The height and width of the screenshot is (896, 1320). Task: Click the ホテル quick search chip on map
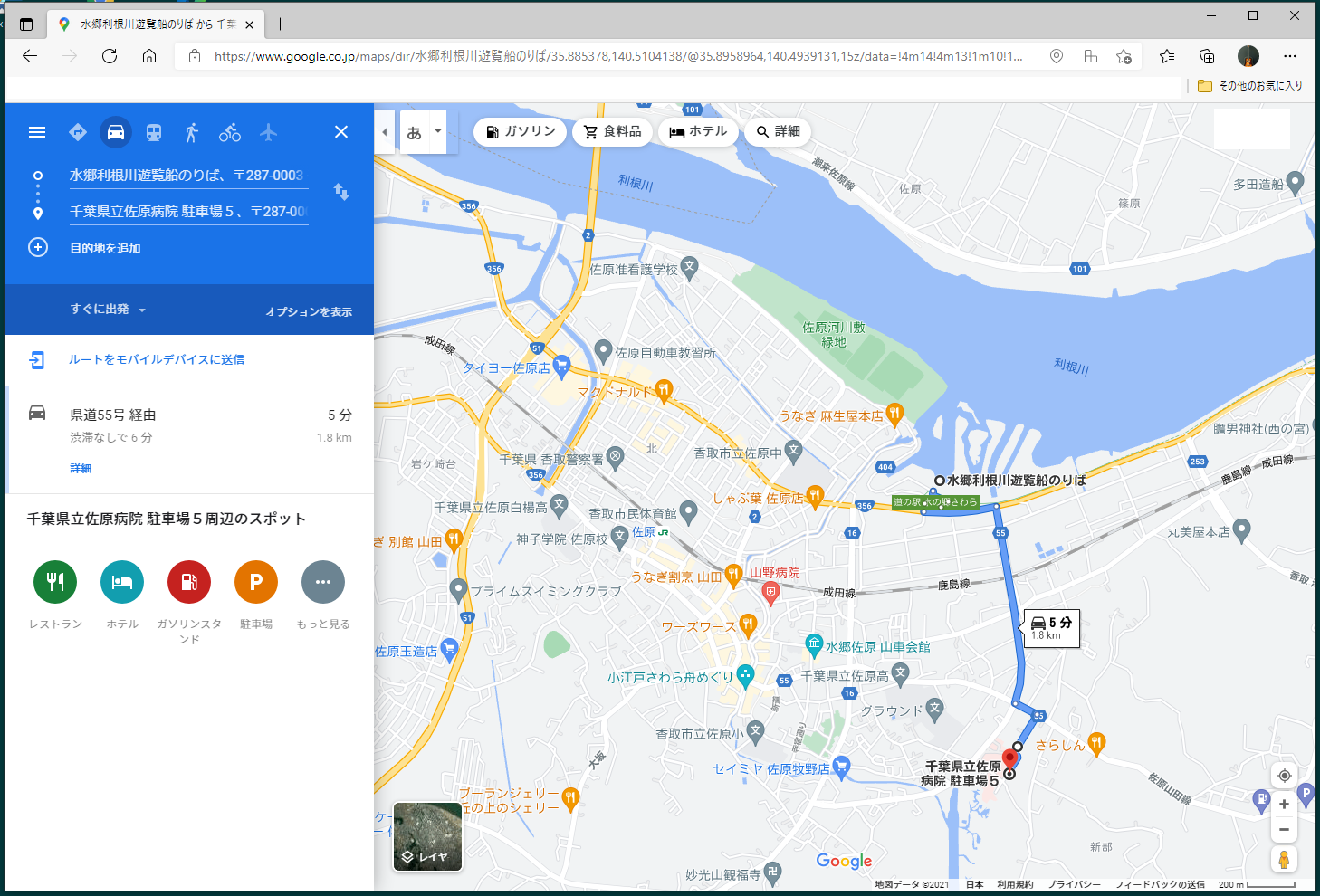(x=698, y=132)
